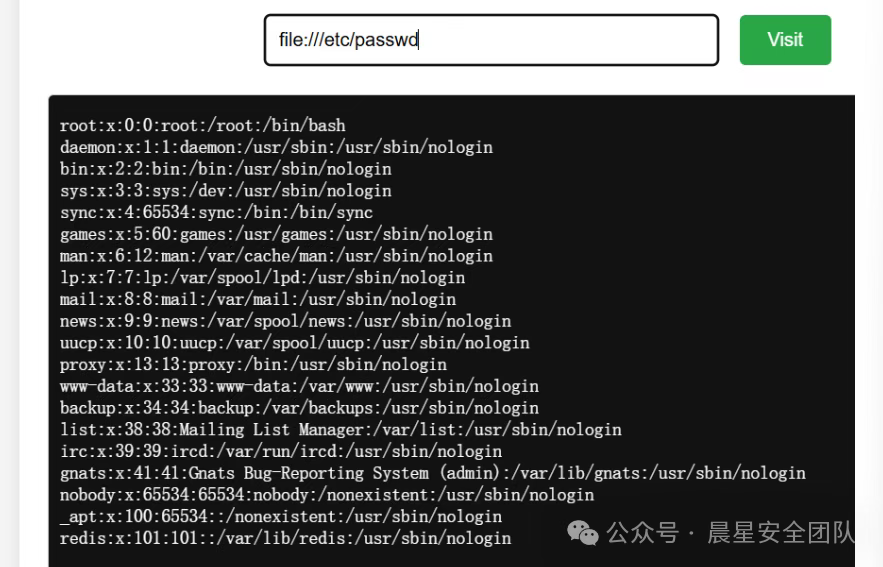Click the proxy user entry line
Viewport: 883px width, 567px height.
pyautogui.click(x=253, y=365)
